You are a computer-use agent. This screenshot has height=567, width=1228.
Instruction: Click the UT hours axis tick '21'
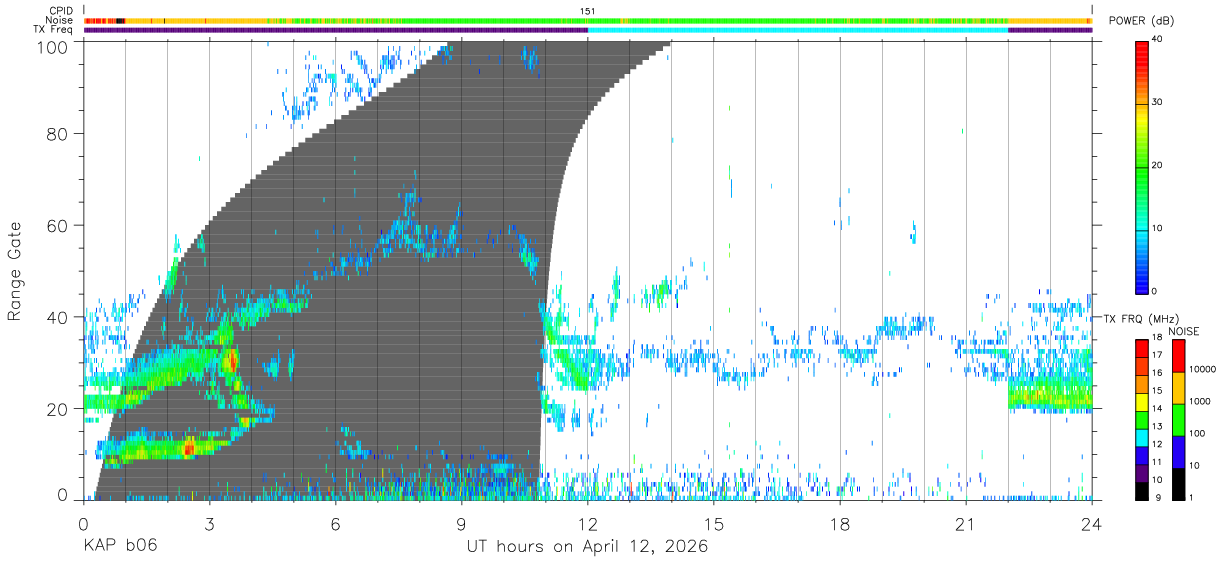pos(966,524)
